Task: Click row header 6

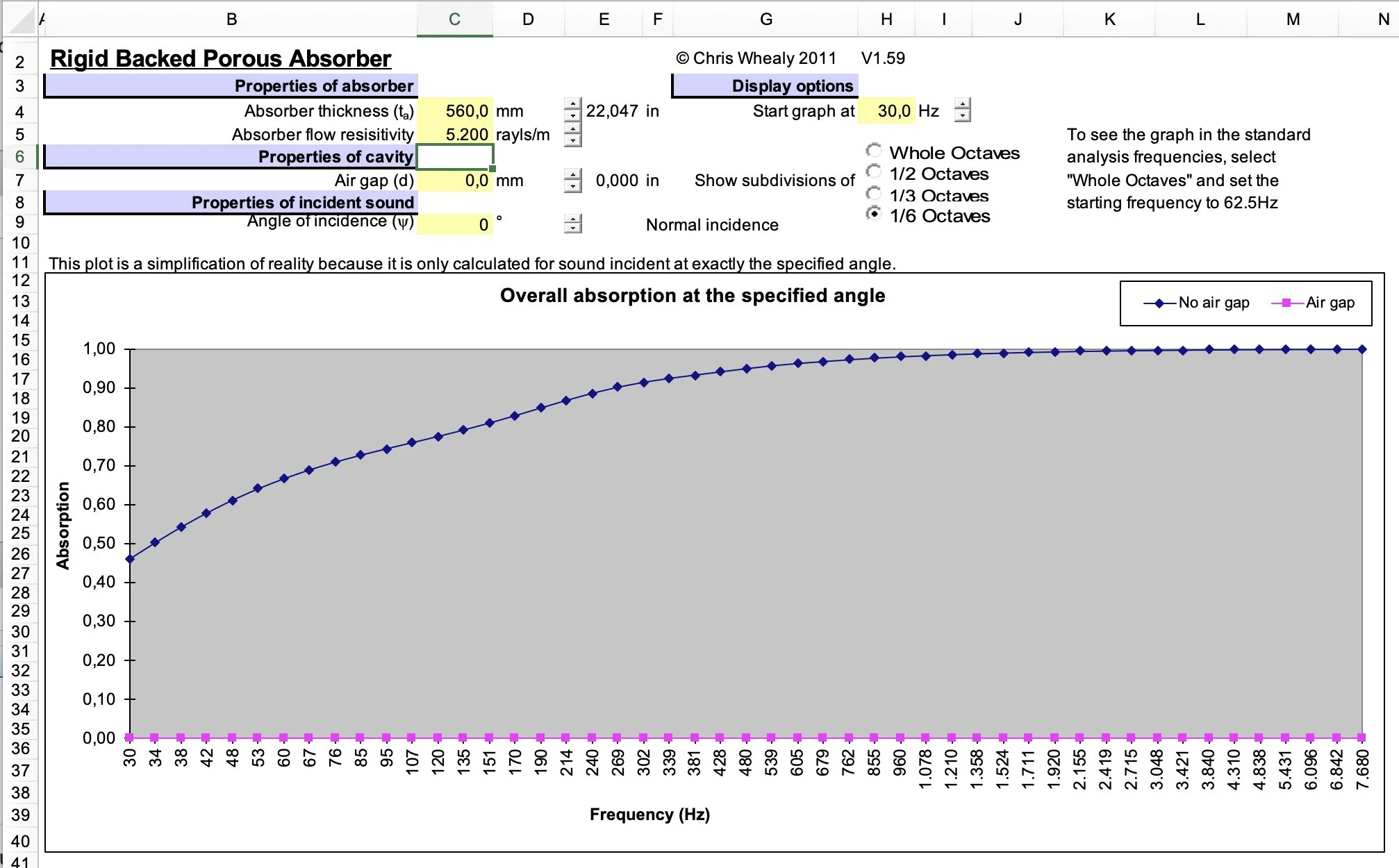Action: click(19, 157)
